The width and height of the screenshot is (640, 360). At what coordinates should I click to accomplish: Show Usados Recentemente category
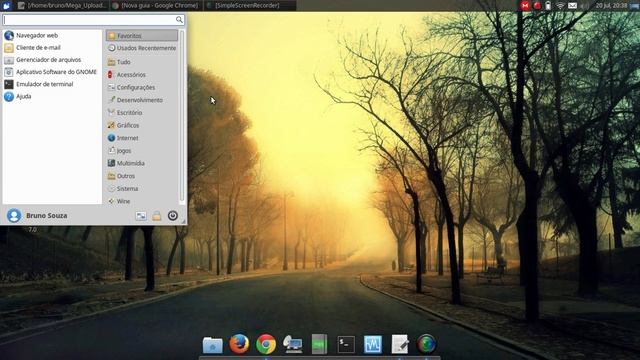coord(142,48)
